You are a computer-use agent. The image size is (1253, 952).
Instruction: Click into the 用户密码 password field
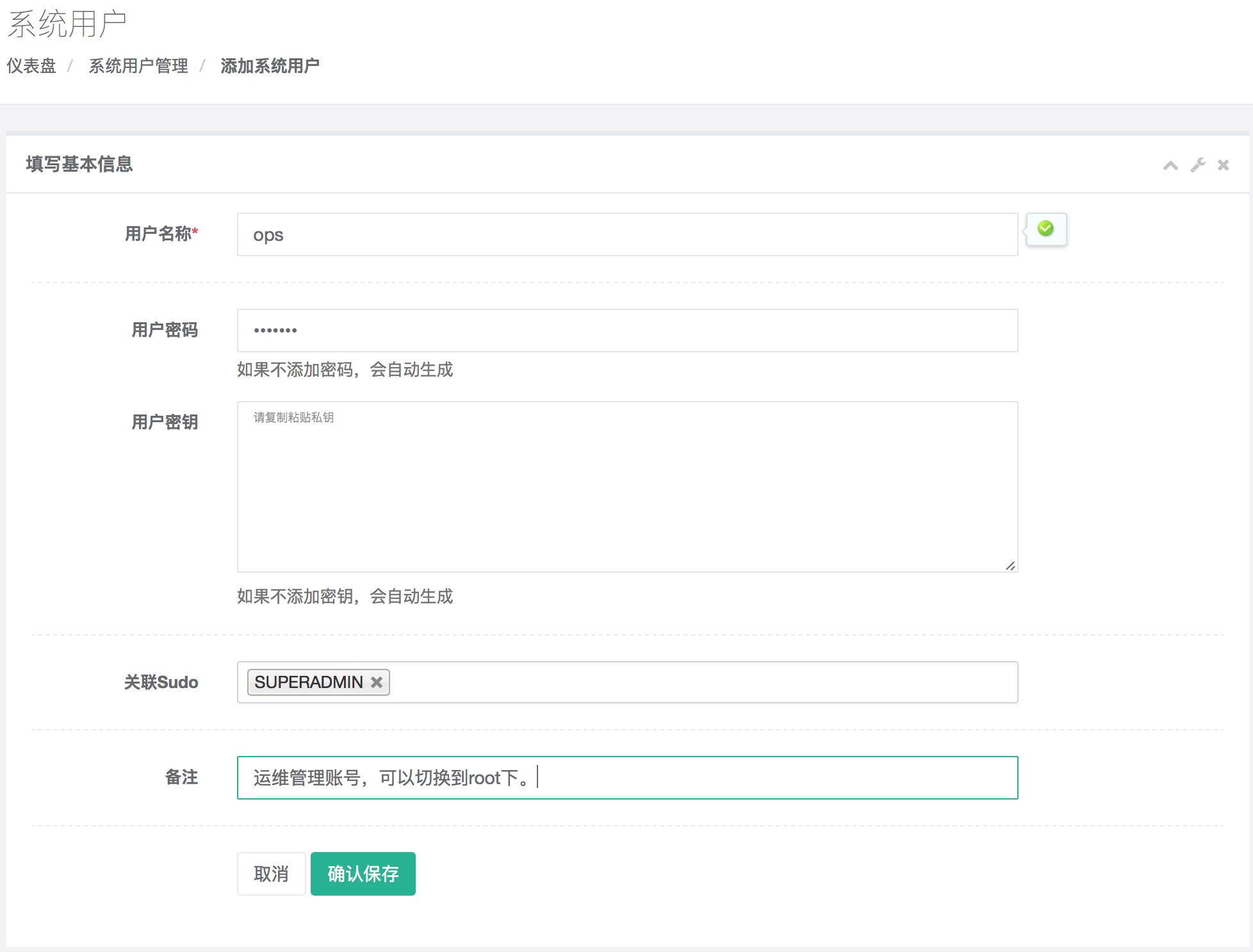(x=626, y=331)
